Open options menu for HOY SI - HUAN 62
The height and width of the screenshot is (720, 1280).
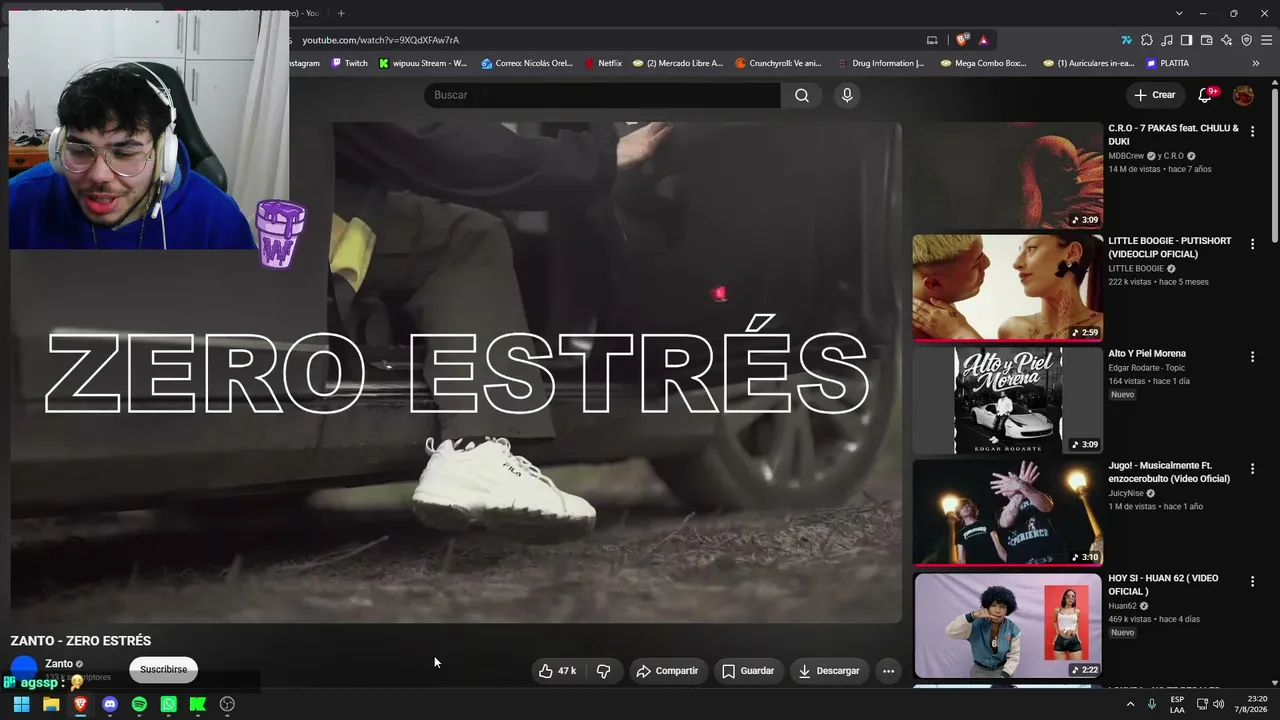tap(1252, 582)
